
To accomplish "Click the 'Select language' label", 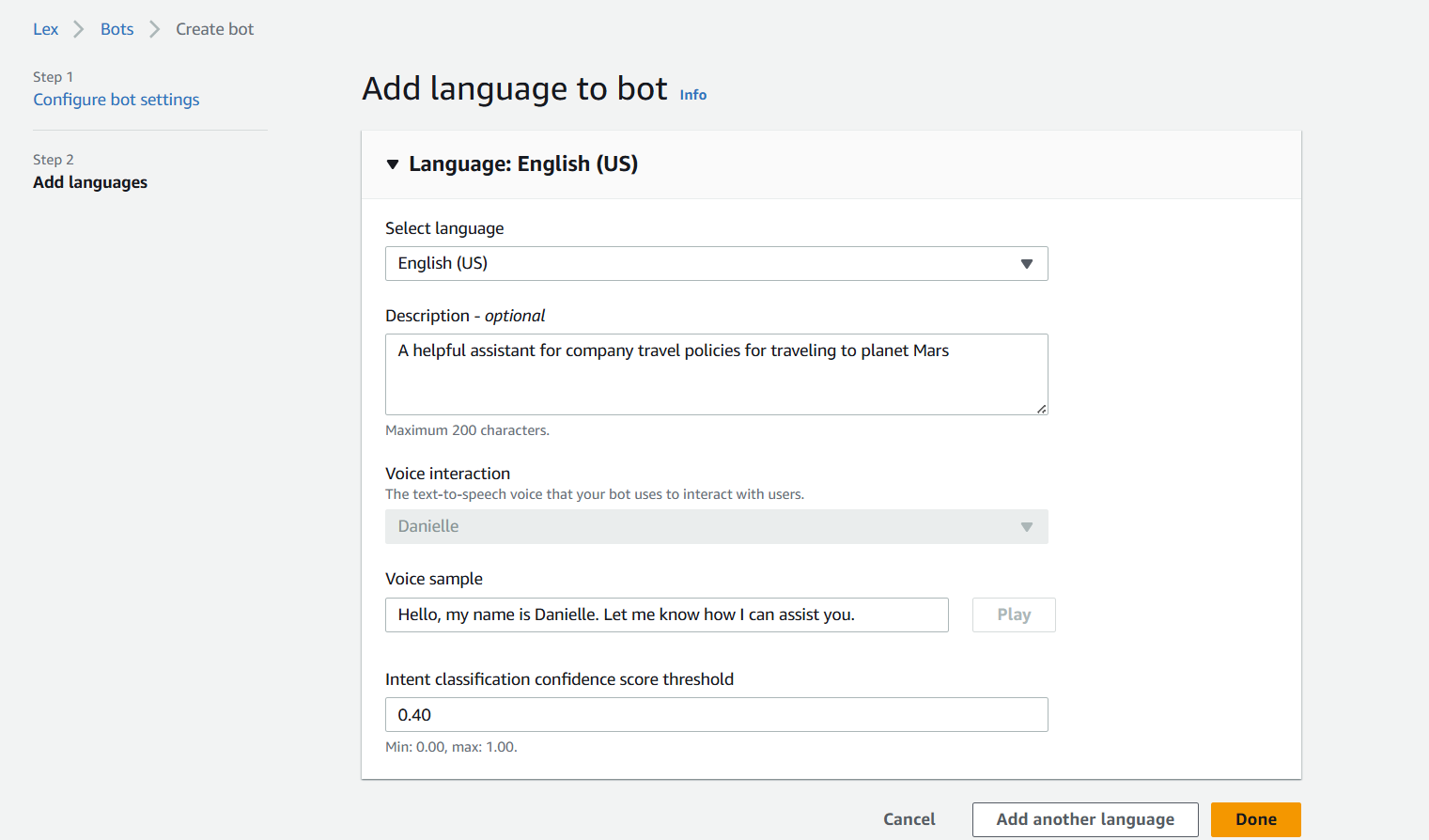I will coord(444,228).
